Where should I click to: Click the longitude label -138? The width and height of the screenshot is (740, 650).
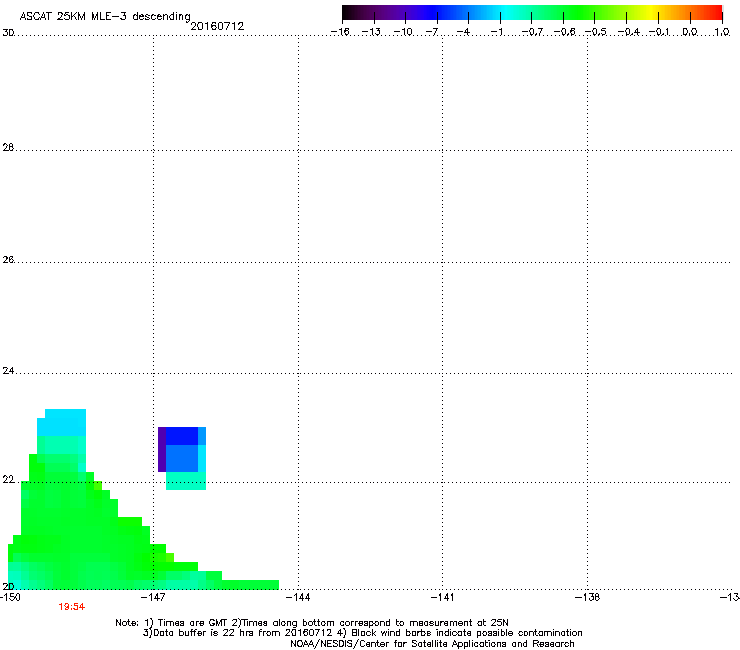pyautogui.click(x=588, y=597)
